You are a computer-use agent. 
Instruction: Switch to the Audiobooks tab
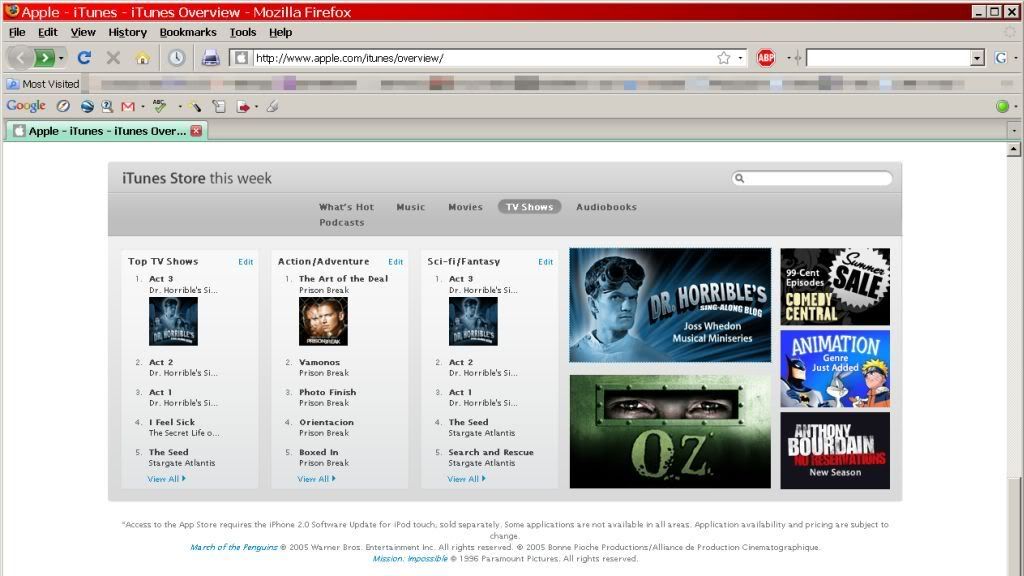tap(606, 207)
